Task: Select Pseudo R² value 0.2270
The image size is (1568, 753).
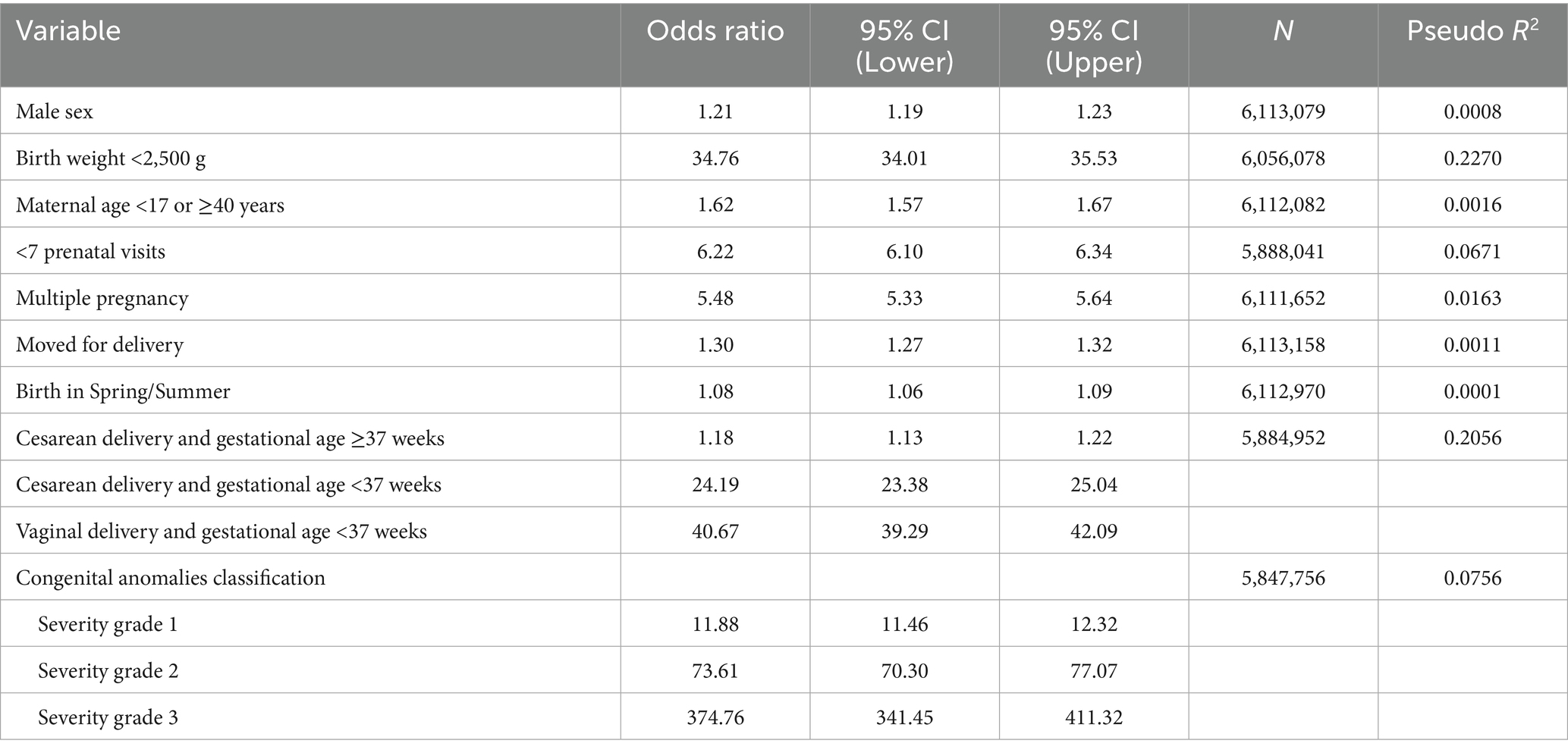Action: (1472, 158)
